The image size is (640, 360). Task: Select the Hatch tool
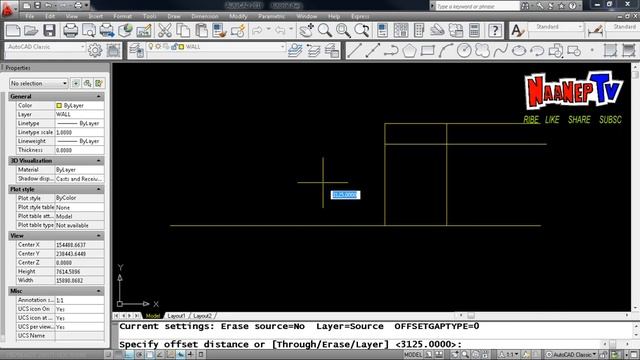pos(610,51)
